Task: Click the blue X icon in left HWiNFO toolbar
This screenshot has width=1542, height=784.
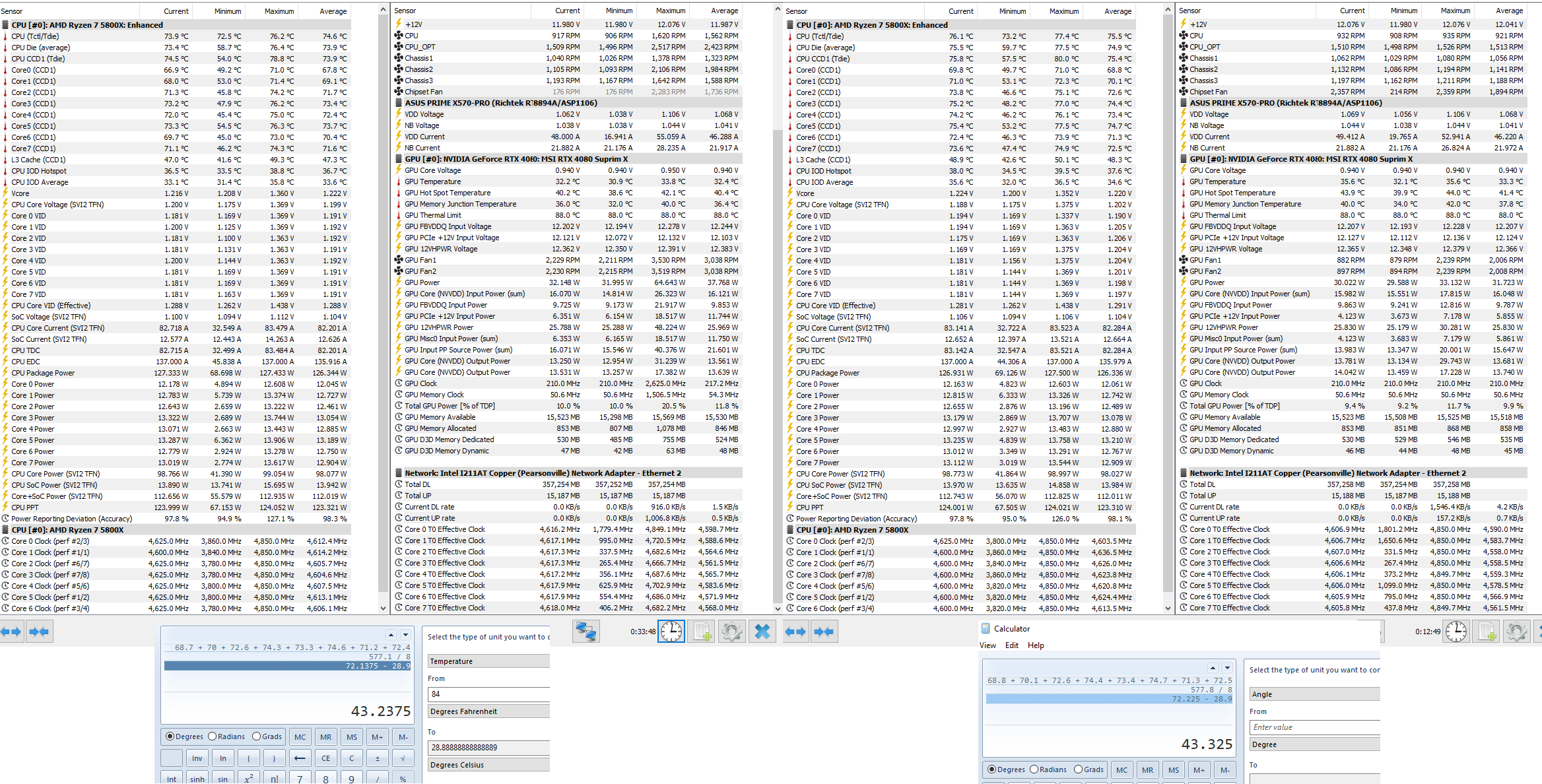Action: 762,632
